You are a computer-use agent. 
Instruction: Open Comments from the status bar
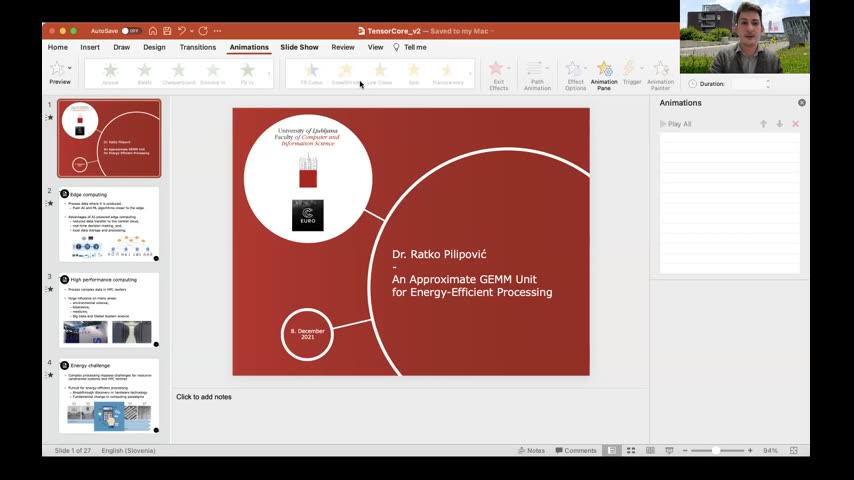(x=576, y=451)
